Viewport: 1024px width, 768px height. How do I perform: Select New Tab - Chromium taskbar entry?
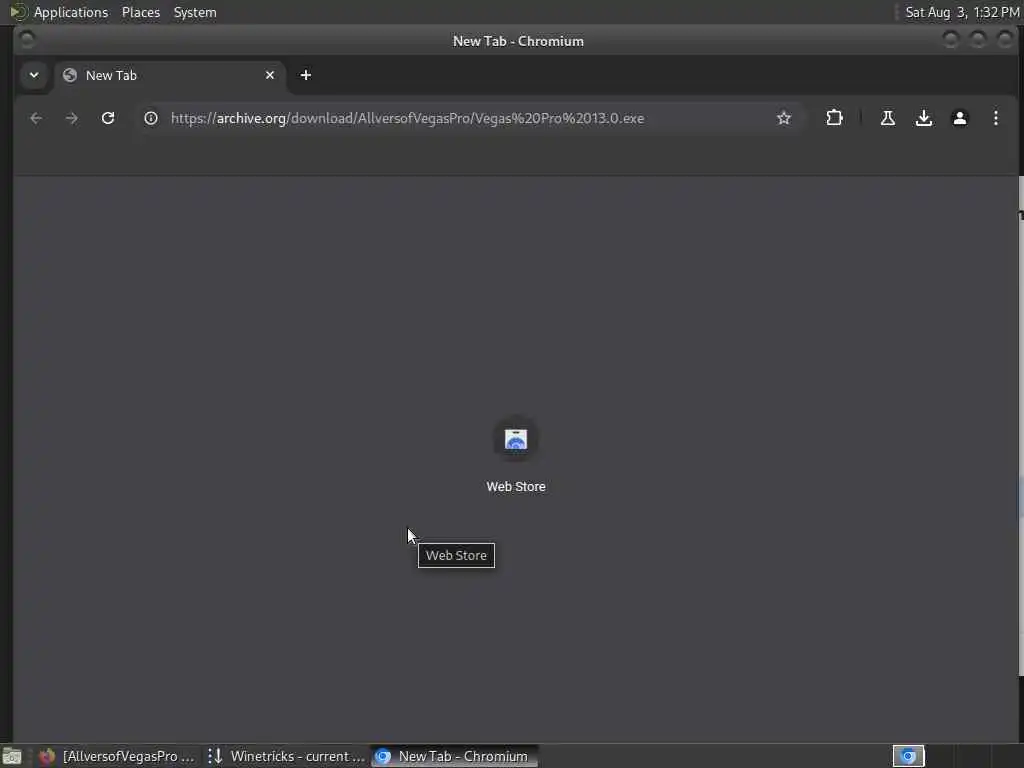(x=455, y=756)
